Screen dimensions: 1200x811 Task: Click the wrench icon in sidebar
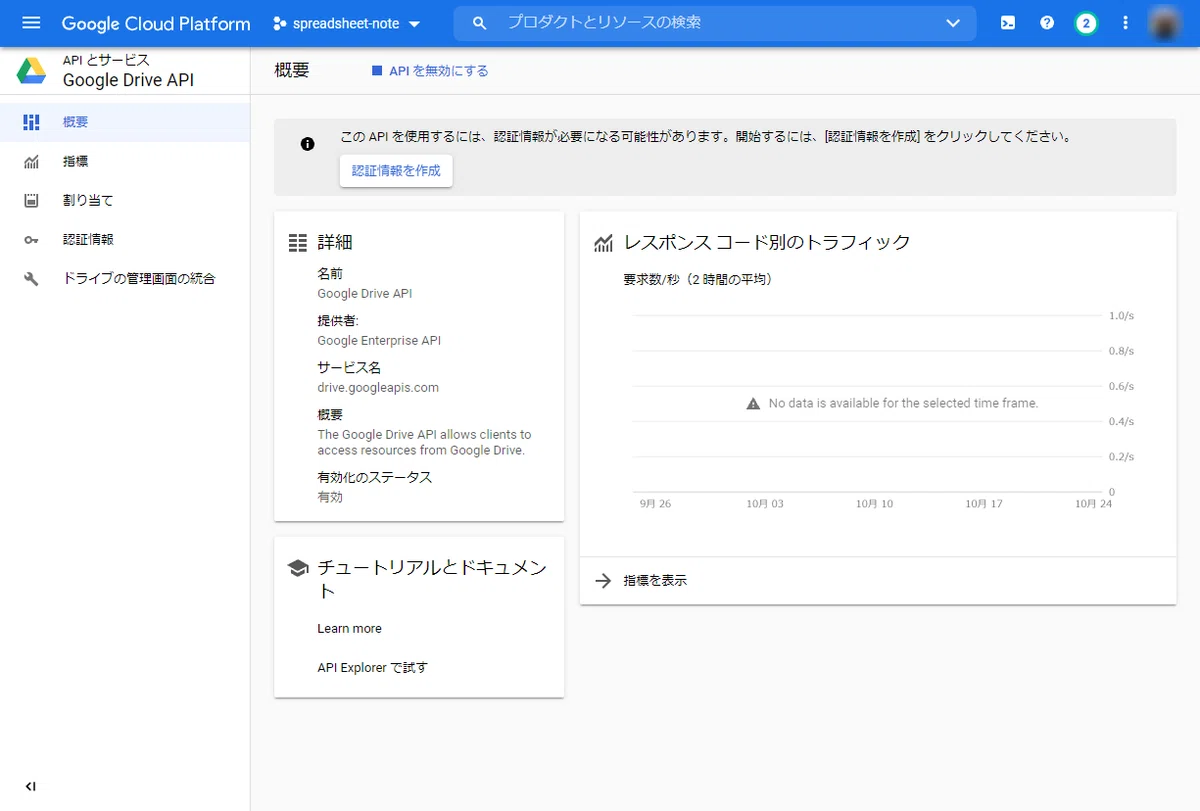(31, 279)
